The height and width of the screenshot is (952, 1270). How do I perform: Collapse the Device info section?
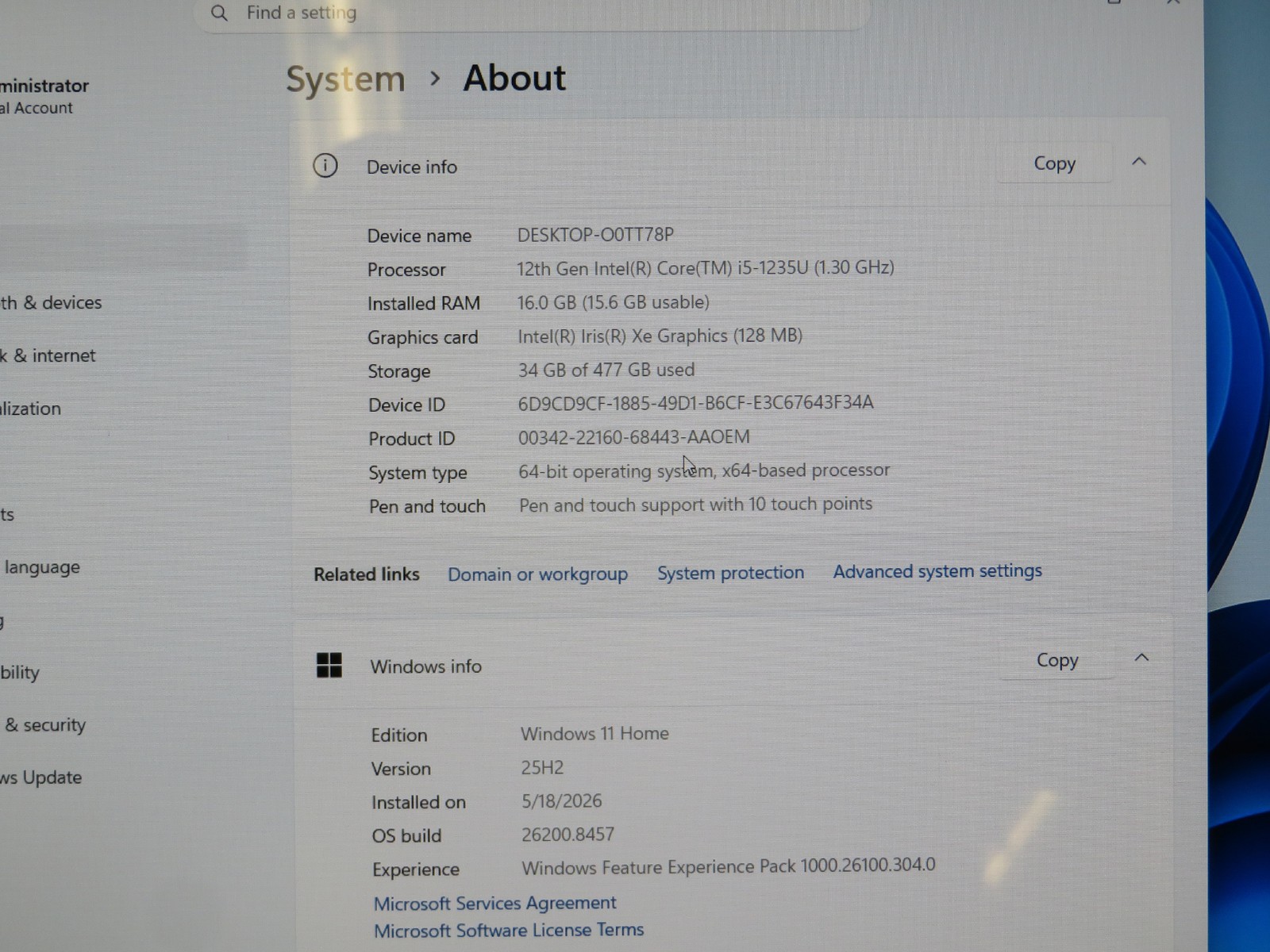[x=1139, y=162]
